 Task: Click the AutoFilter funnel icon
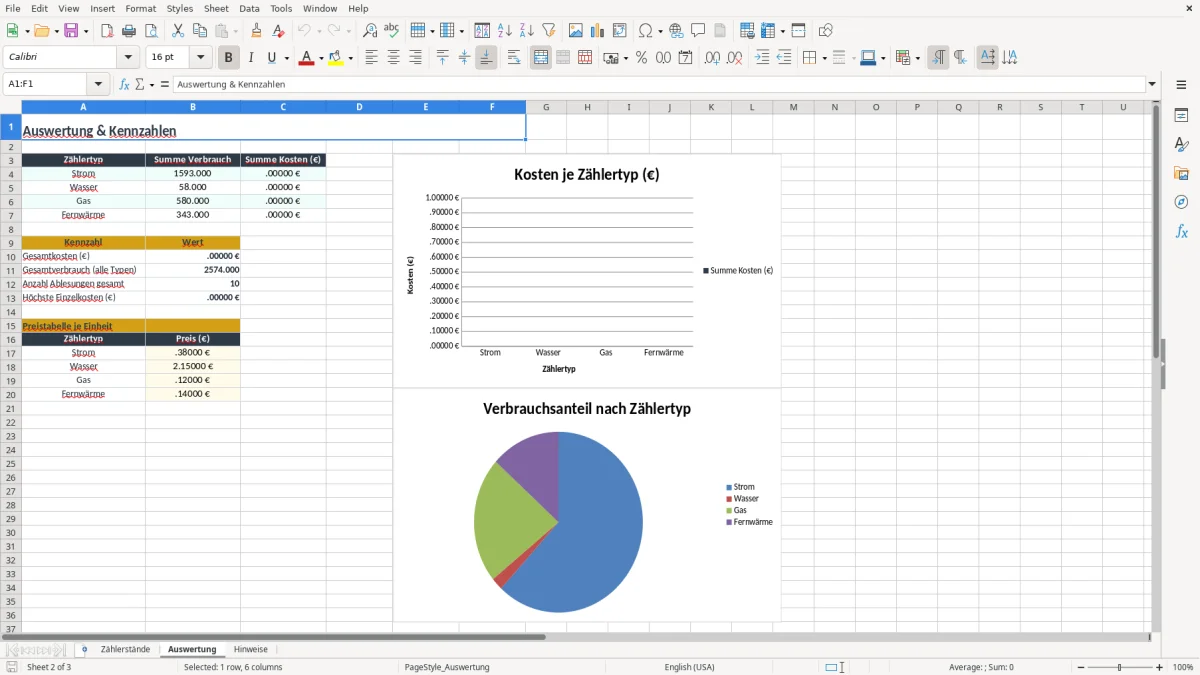click(548, 31)
